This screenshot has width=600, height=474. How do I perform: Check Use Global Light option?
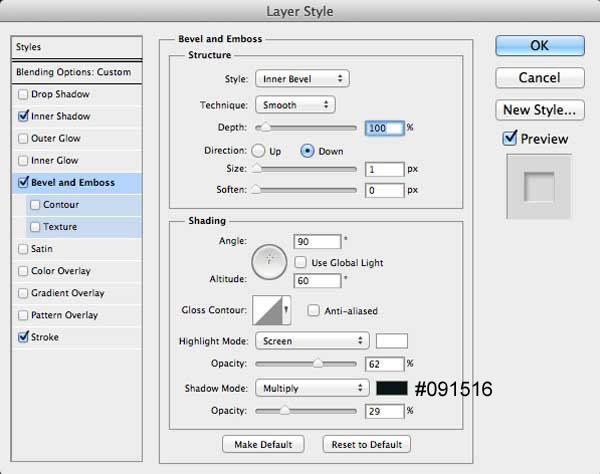(x=300, y=262)
